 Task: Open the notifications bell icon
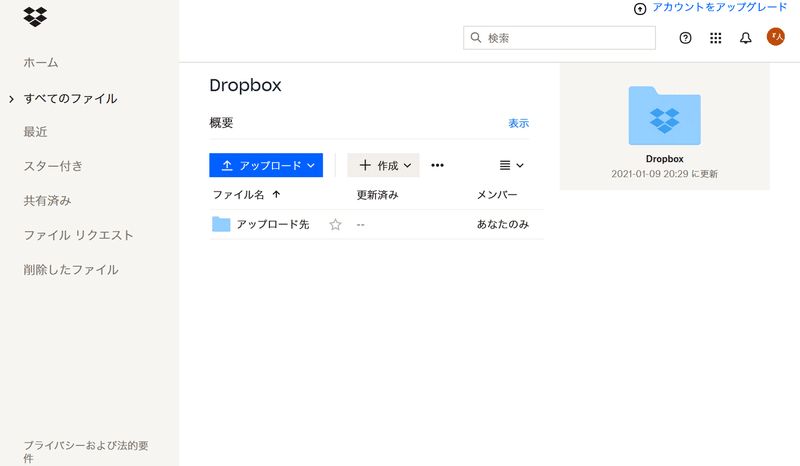pos(745,38)
